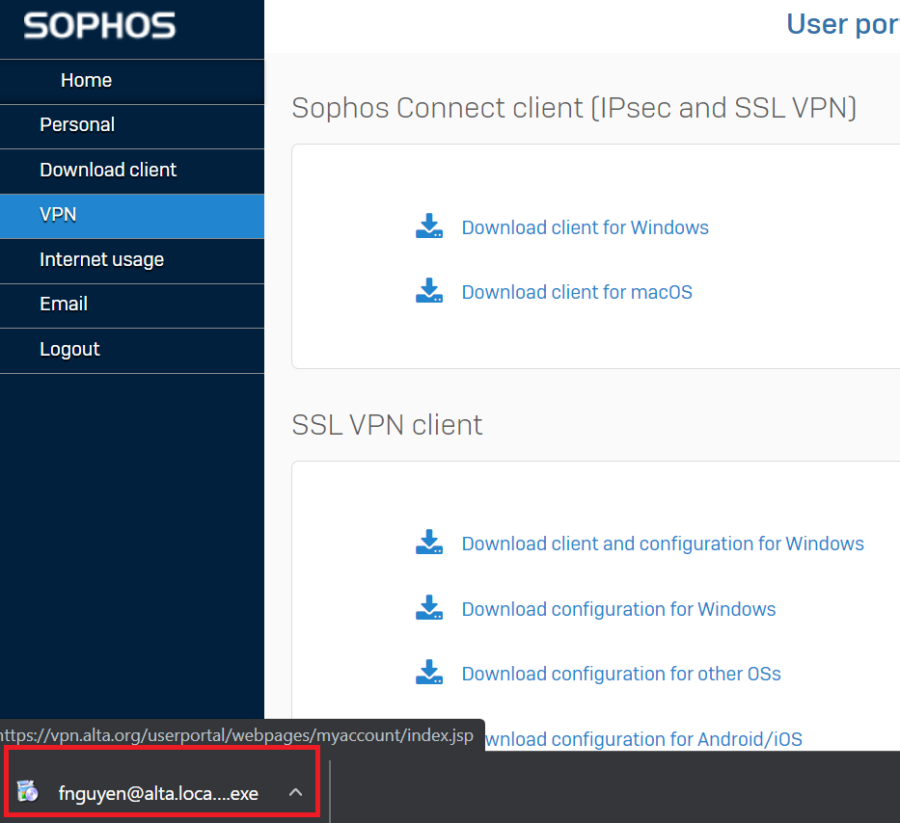This screenshot has height=823, width=900.
Task: Click icon beside client and configuration for Windows
Action: (x=429, y=542)
